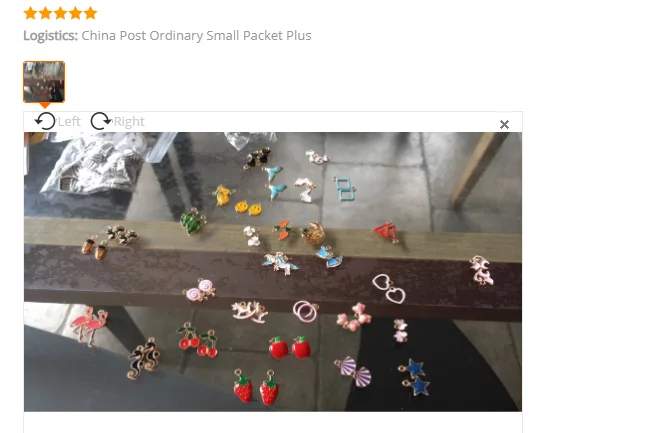Click the second orange rating star

(x=45, y=13)
